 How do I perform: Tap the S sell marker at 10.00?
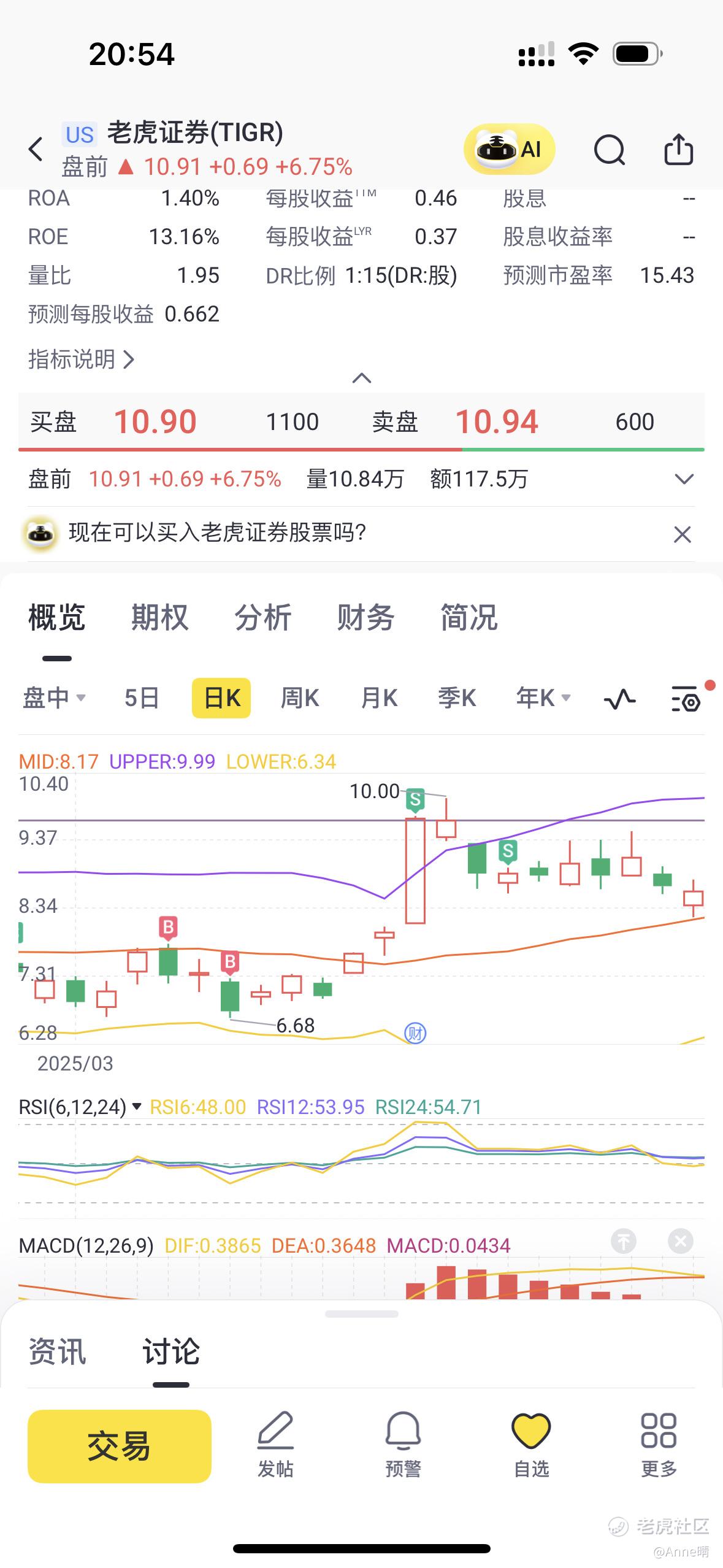tap(415, 800)
